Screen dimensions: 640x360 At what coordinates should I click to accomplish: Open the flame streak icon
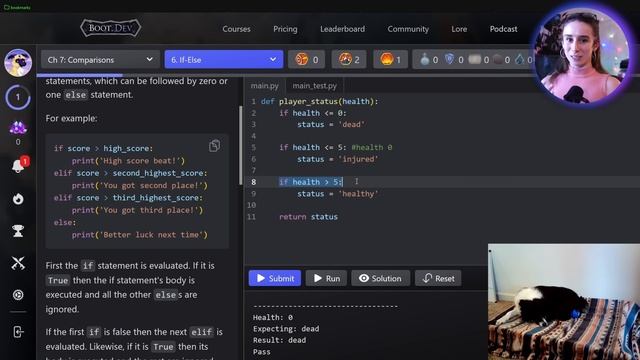(18, 199)
